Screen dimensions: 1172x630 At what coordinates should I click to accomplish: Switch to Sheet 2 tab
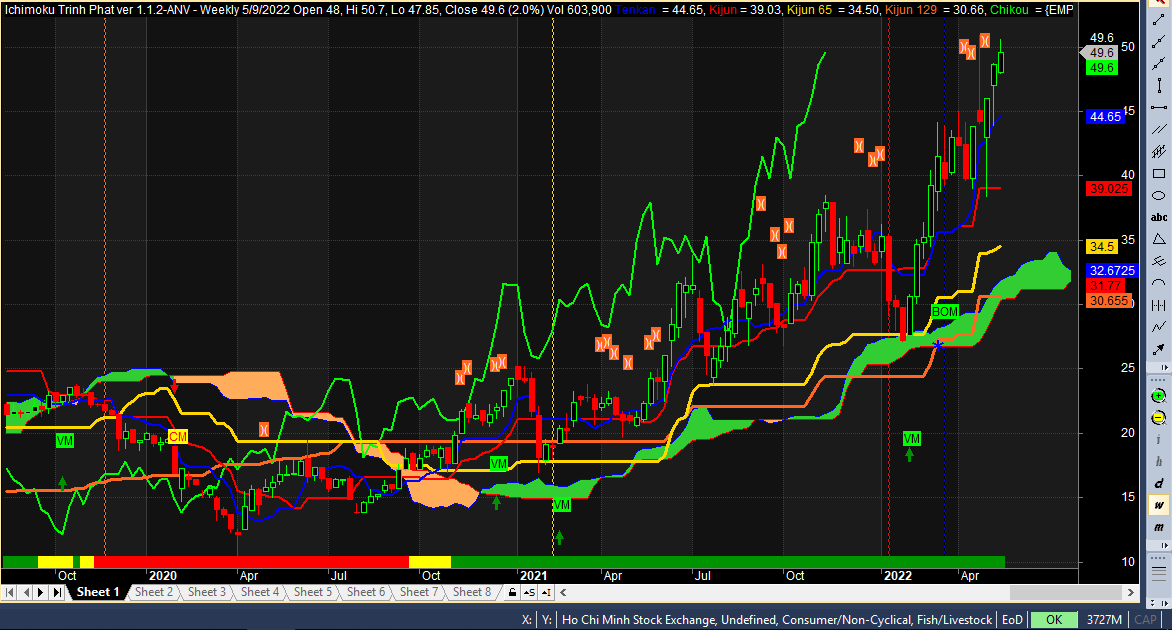(x=154, y=593)
